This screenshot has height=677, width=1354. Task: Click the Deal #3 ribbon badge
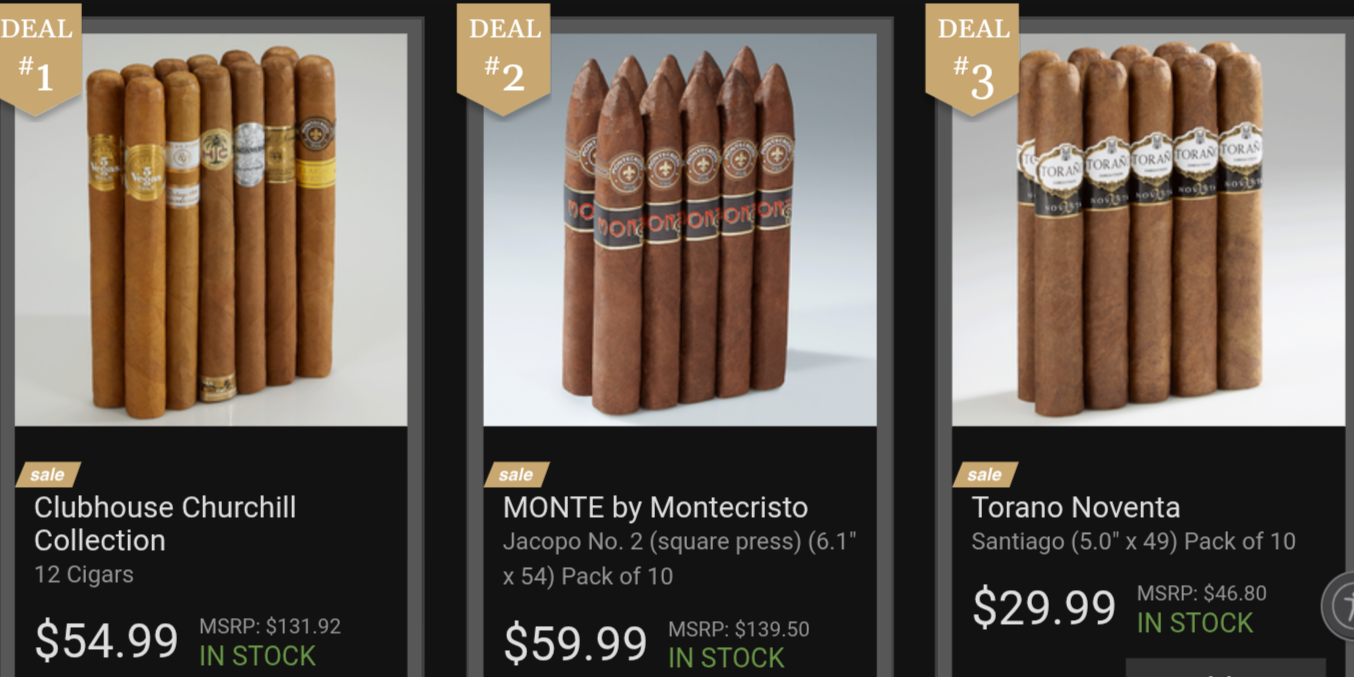(972, 55)
